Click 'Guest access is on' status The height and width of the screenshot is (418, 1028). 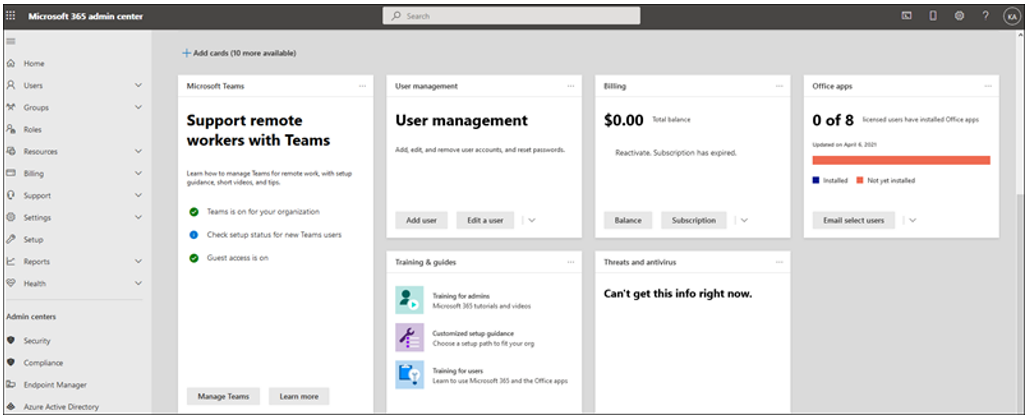click(237, 258)
